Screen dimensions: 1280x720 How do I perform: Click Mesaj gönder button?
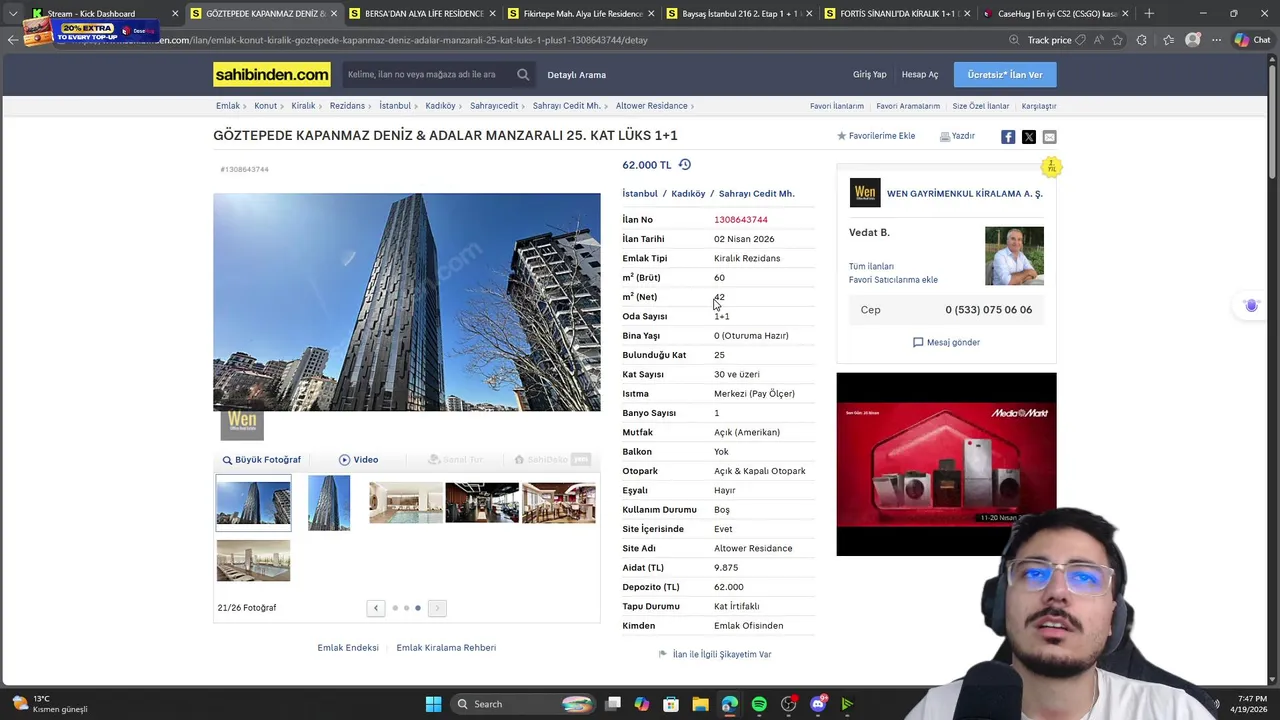946,342
